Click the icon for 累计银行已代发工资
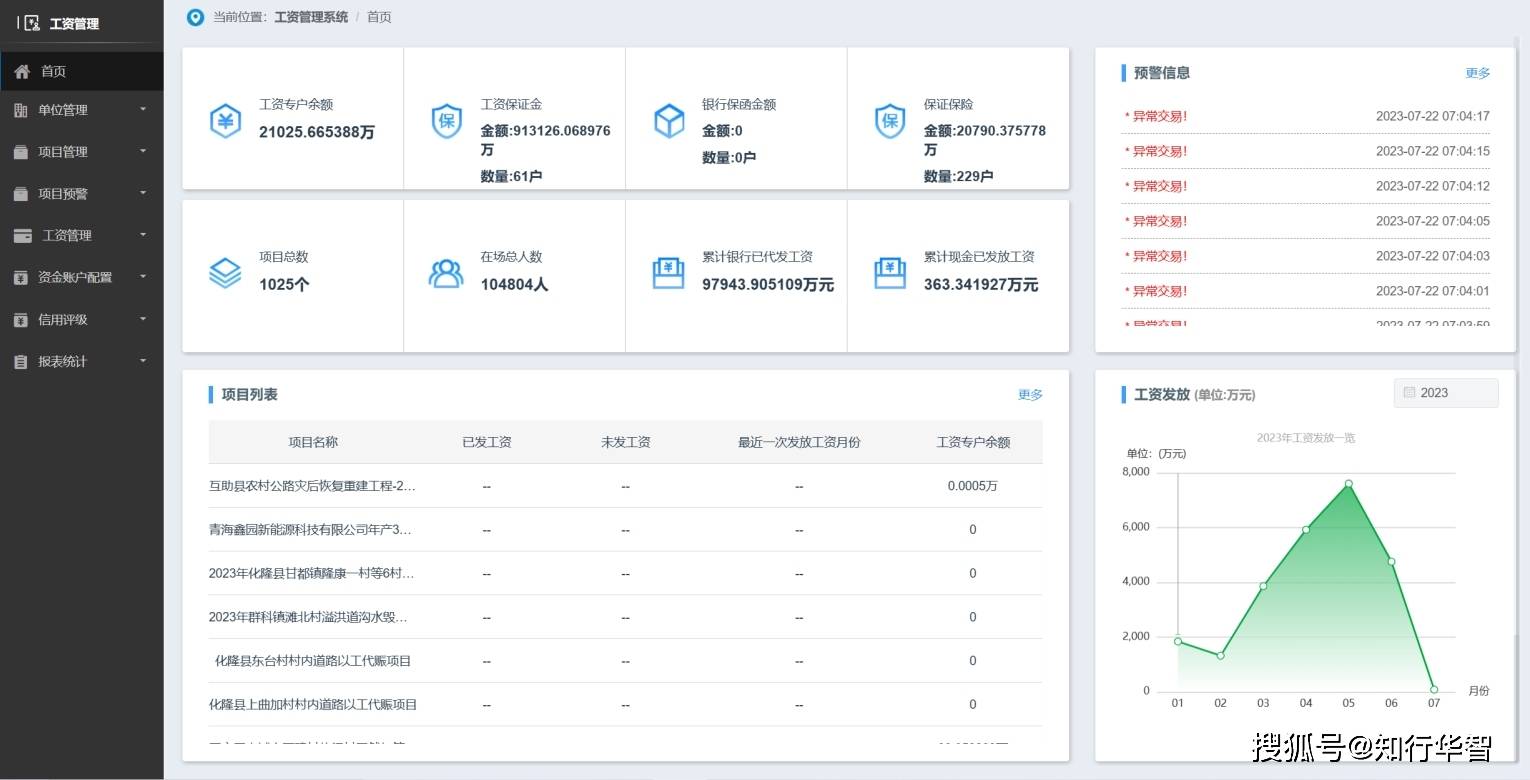1530x780 pixels. (668, 273)
